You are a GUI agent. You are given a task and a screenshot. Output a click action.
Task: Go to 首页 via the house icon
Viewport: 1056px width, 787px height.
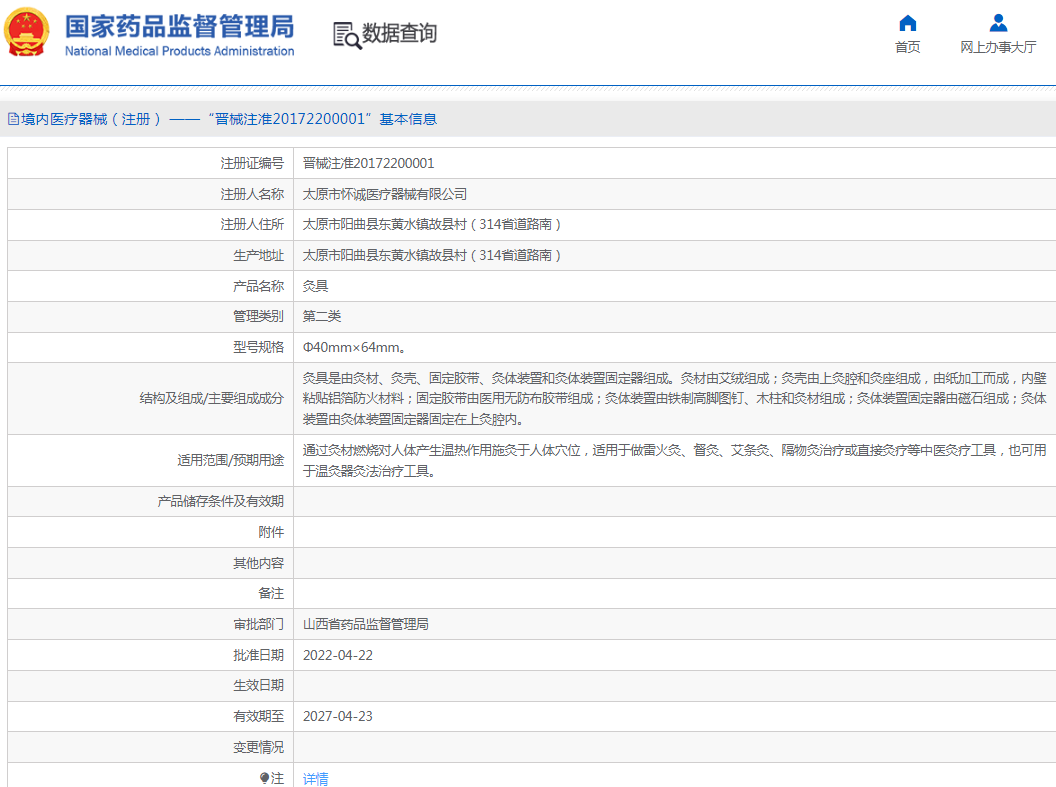click(x=908, y=23)
